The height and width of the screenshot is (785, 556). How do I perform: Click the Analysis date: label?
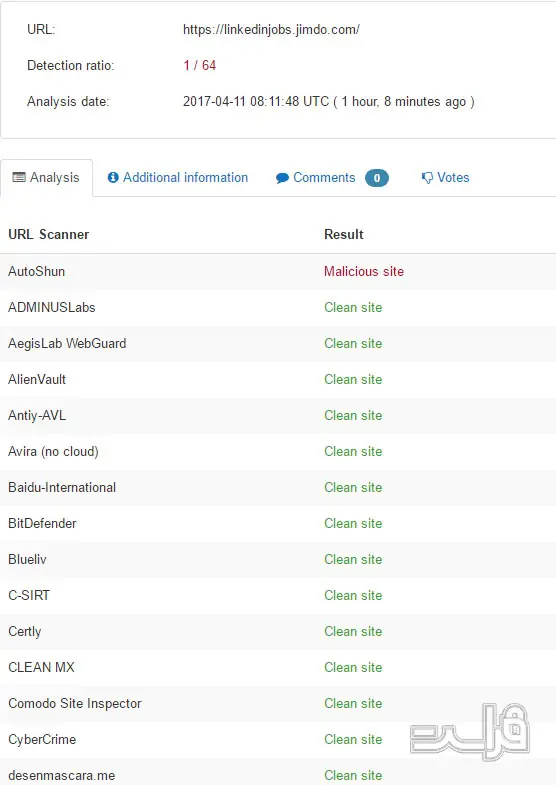tap(68, 102)
